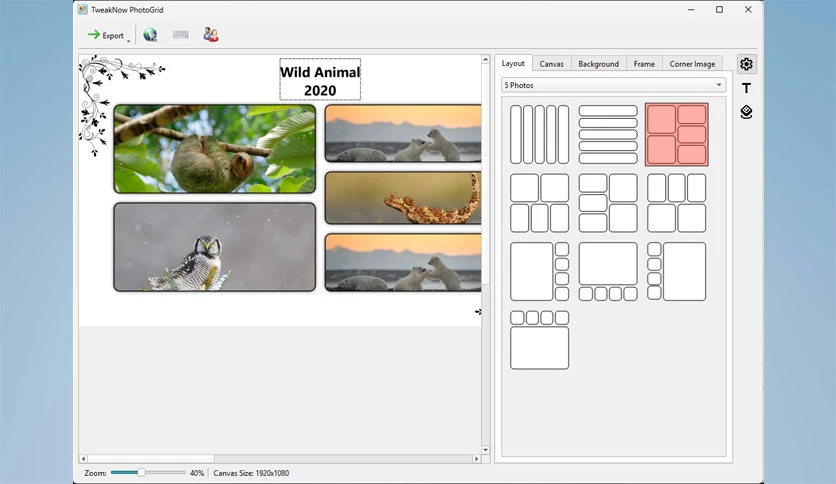
Task: Open the Frame tab
Action: click(644, 63)
